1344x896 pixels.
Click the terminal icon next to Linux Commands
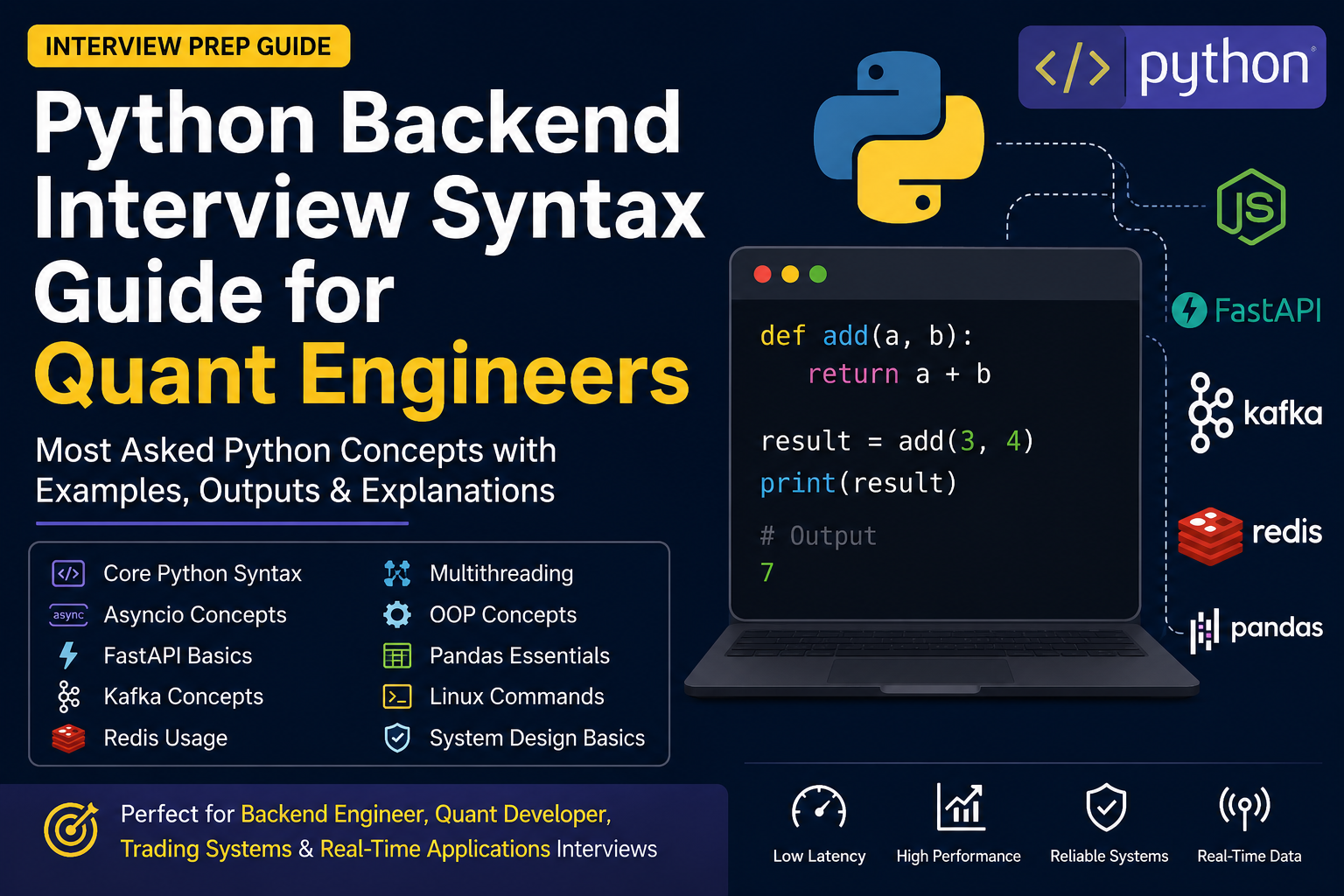pos(397,696)
